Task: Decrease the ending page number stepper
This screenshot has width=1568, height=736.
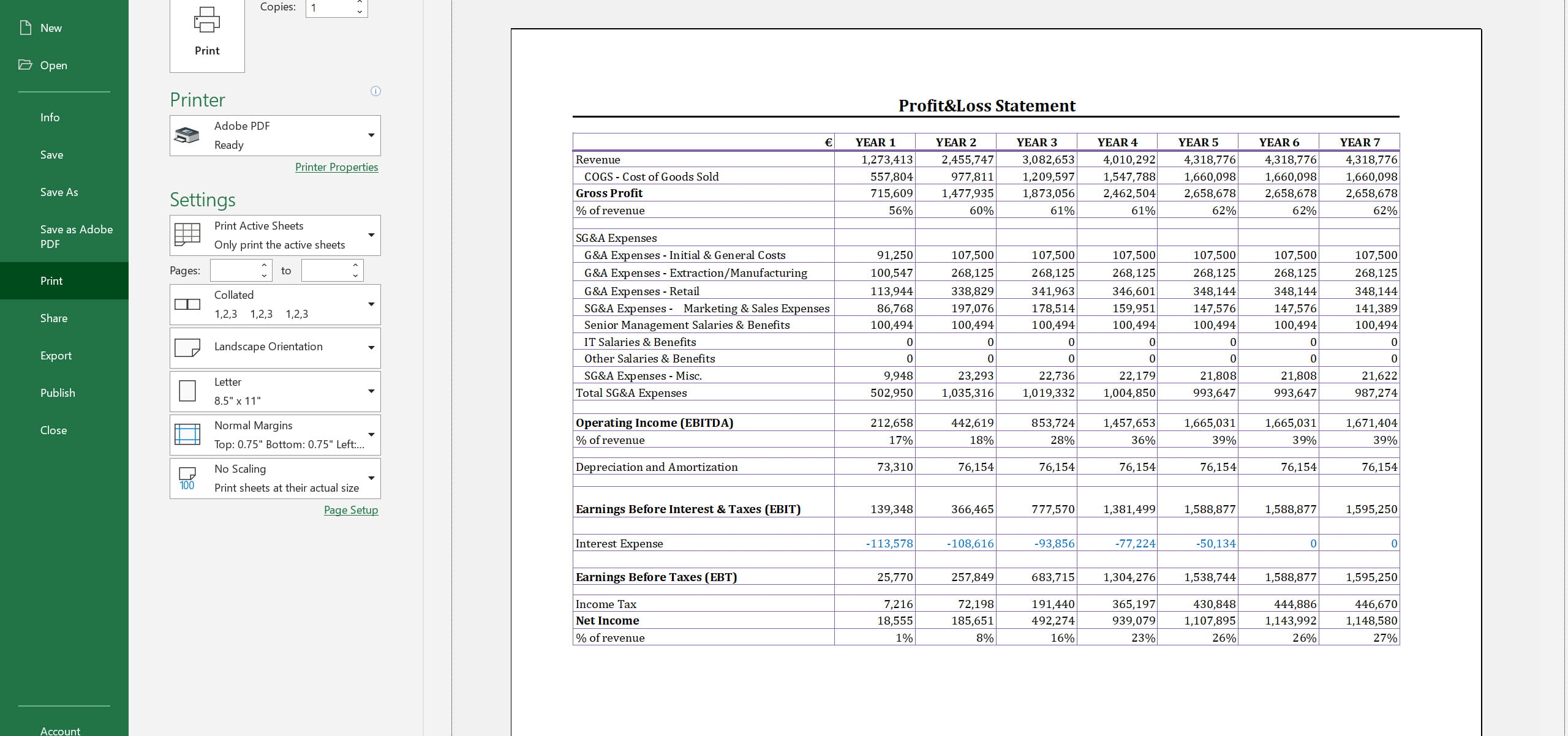Action: 355,276
